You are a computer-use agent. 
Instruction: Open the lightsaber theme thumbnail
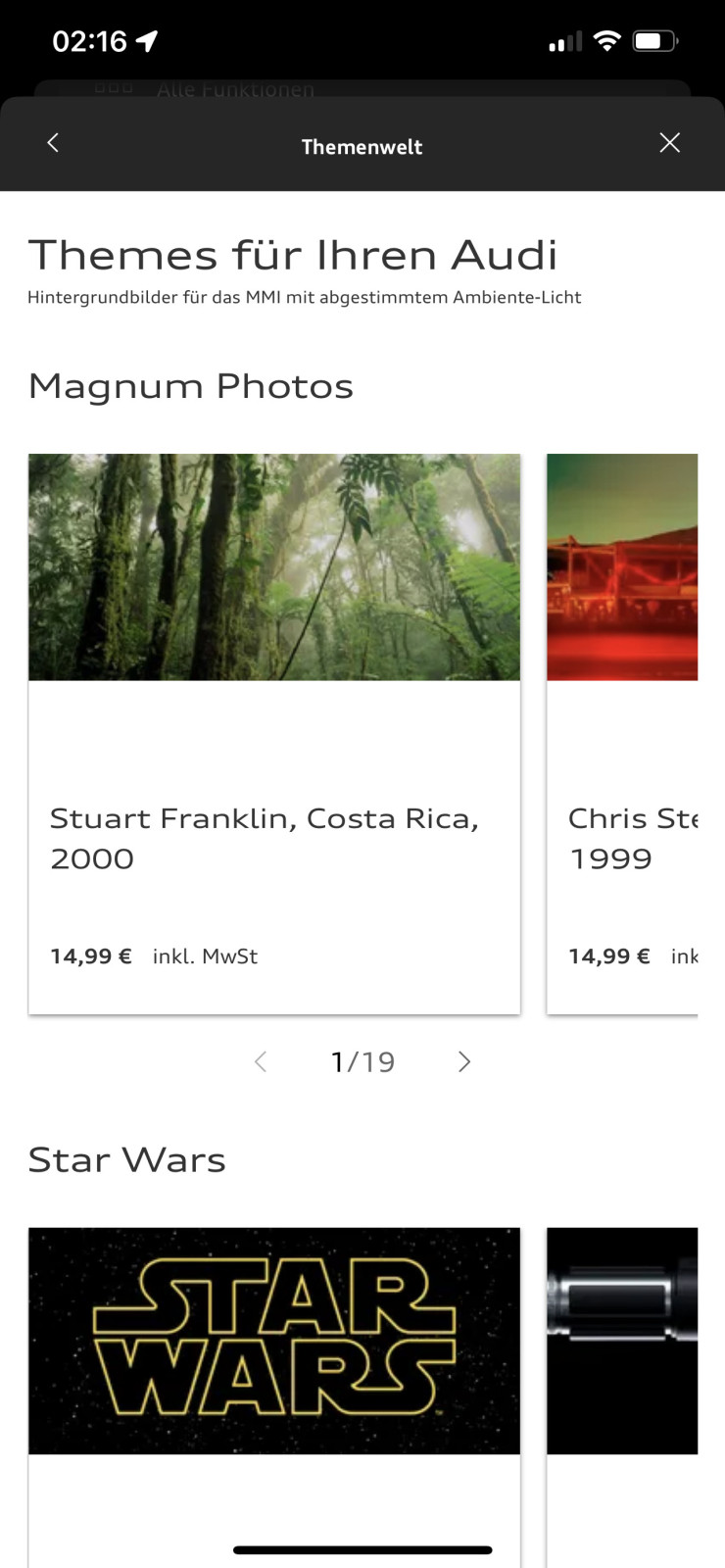pyautogui.click(x=622, y=1340)
